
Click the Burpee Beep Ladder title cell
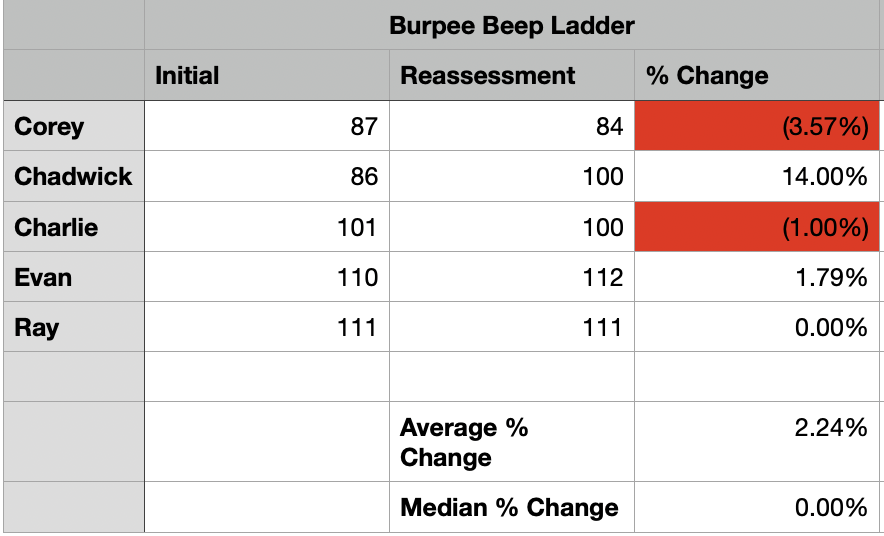[512, 25]
